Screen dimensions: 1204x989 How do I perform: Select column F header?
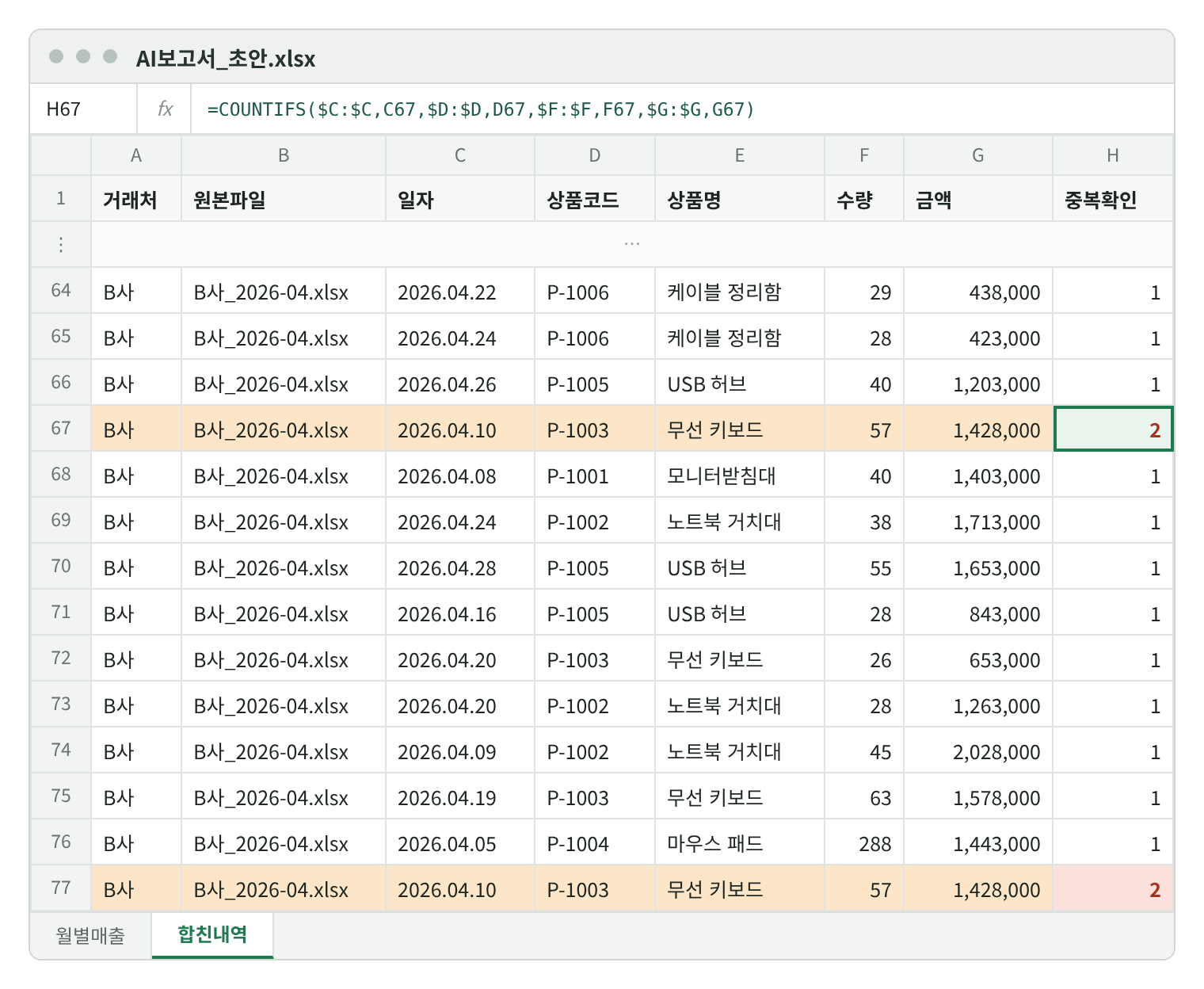coord(864,155)
